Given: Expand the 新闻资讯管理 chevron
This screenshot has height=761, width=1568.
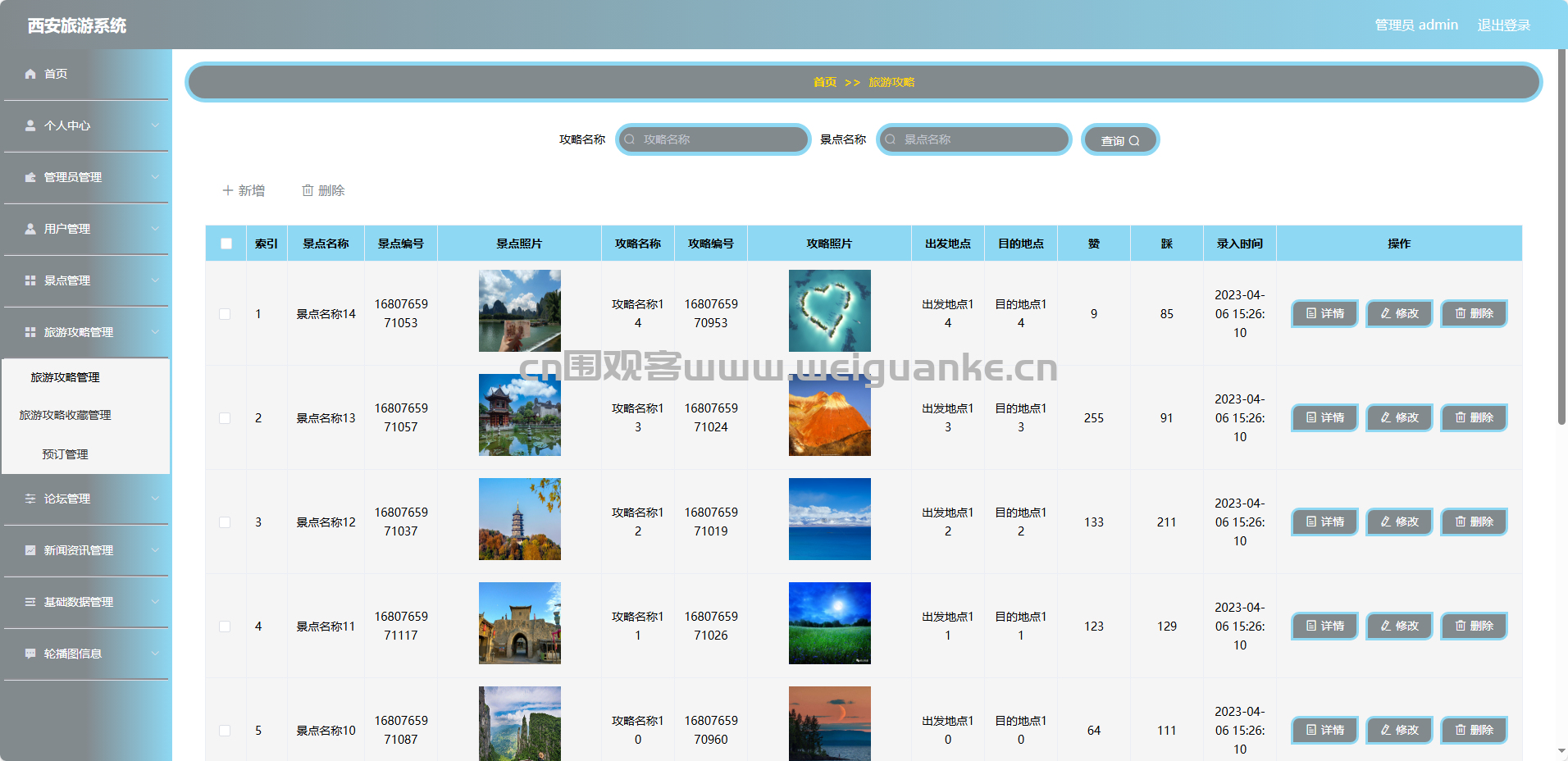Looking at the screenshot, I should click(x=155, y=550).
